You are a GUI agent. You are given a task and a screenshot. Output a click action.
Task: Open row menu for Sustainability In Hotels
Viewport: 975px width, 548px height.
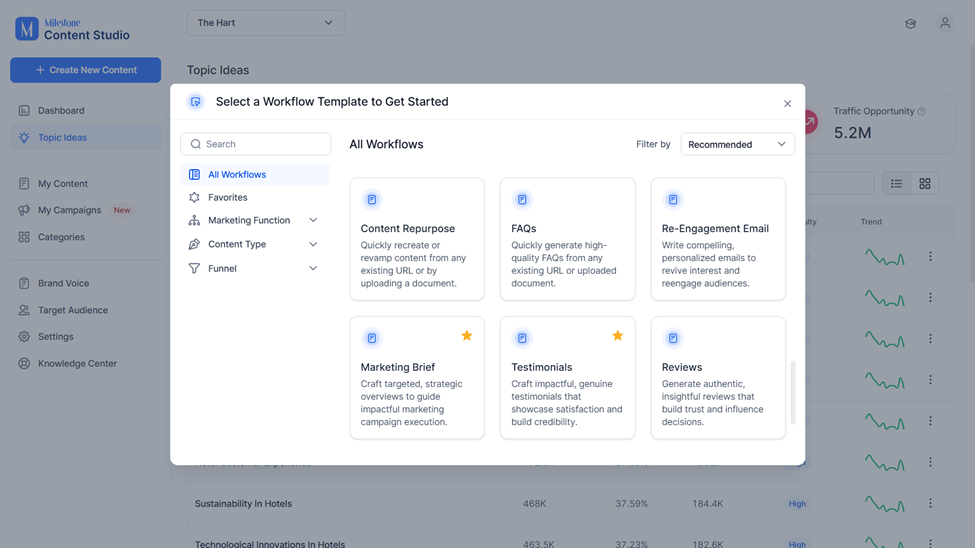coord(930,503)
